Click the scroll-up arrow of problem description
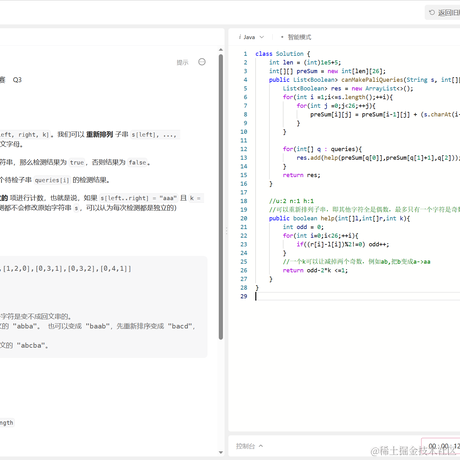This screenshot has width=460, height=460. 221,50
